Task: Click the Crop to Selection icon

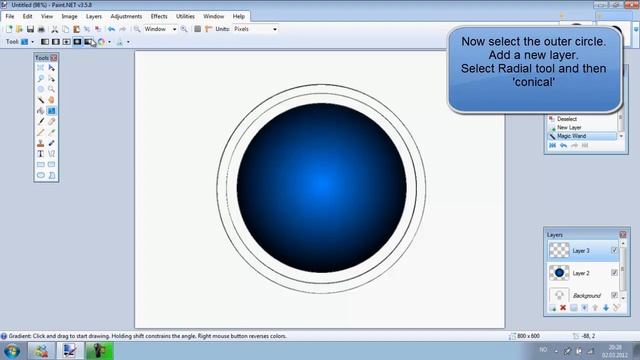Action: [x=87, y=29]
